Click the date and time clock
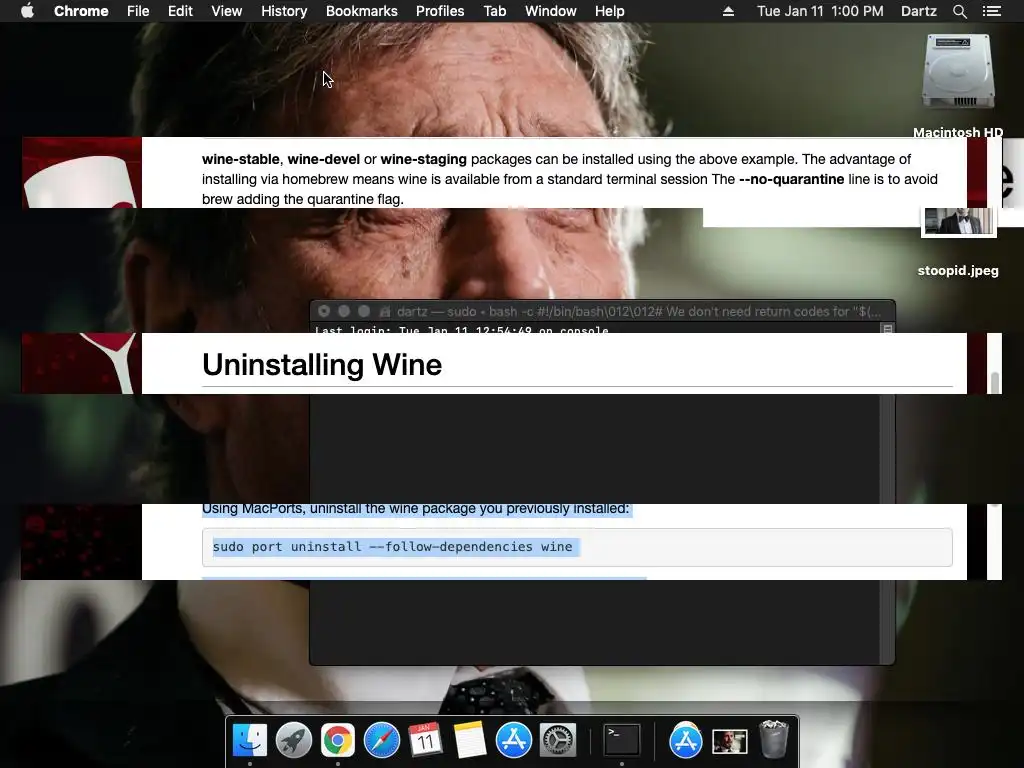This screenshot has width=1024, height=768. [x=820, y=11]
